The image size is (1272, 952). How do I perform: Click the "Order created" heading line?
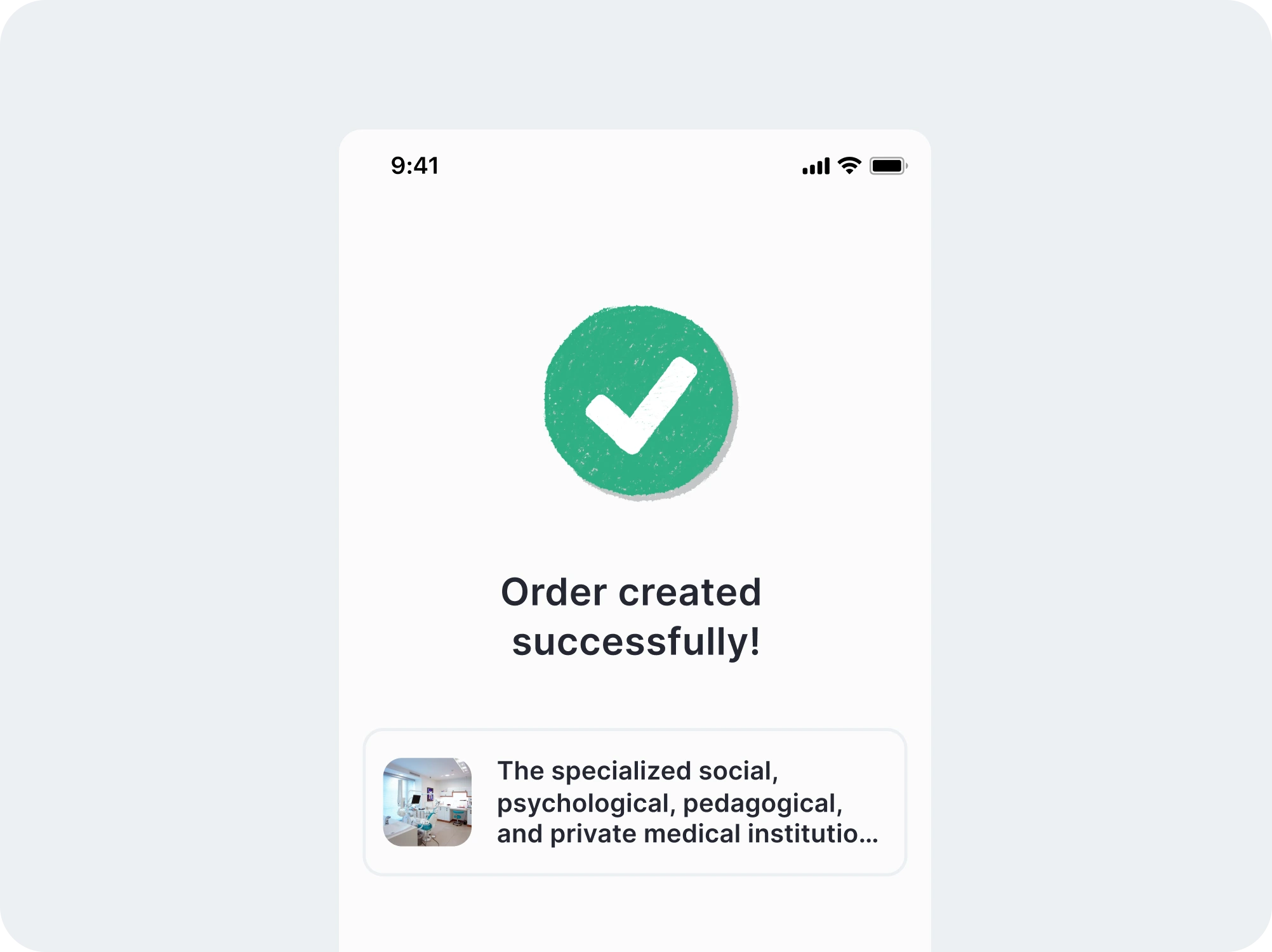631,592
